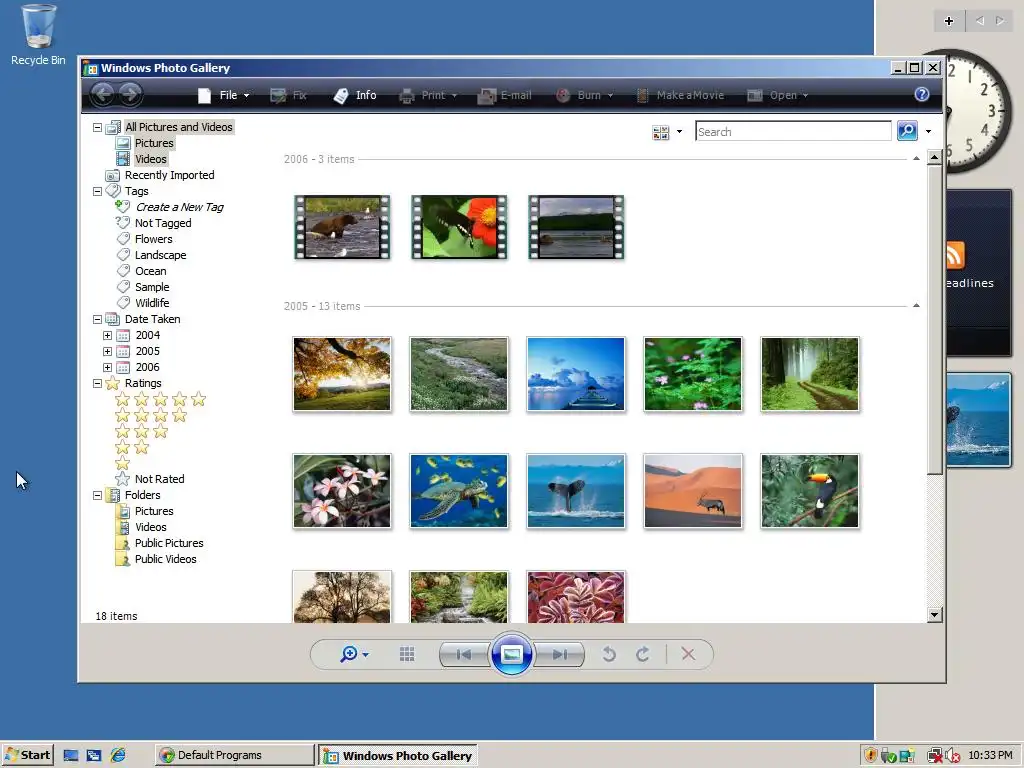
Task: Select Videos under All Pictures and Videos
Action: 151,159
